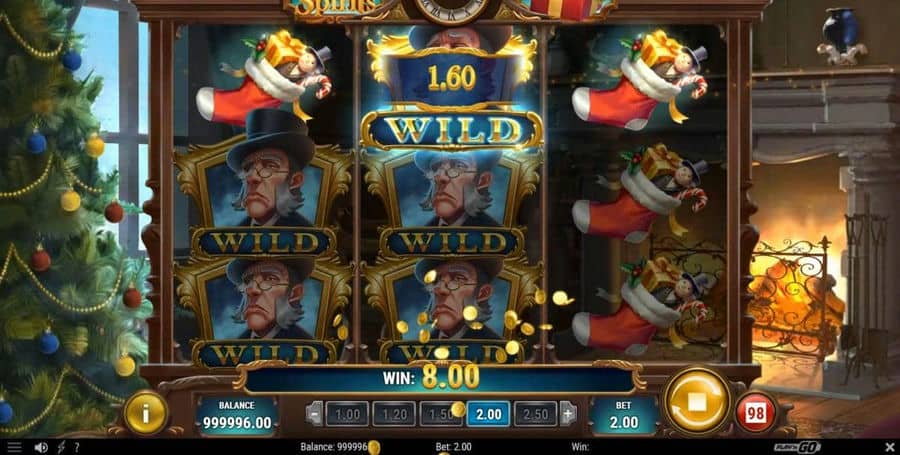The width and height of the screenshot is (900, 455).
Task: Stop the spin with gold button
Action: tap(696, 402)
